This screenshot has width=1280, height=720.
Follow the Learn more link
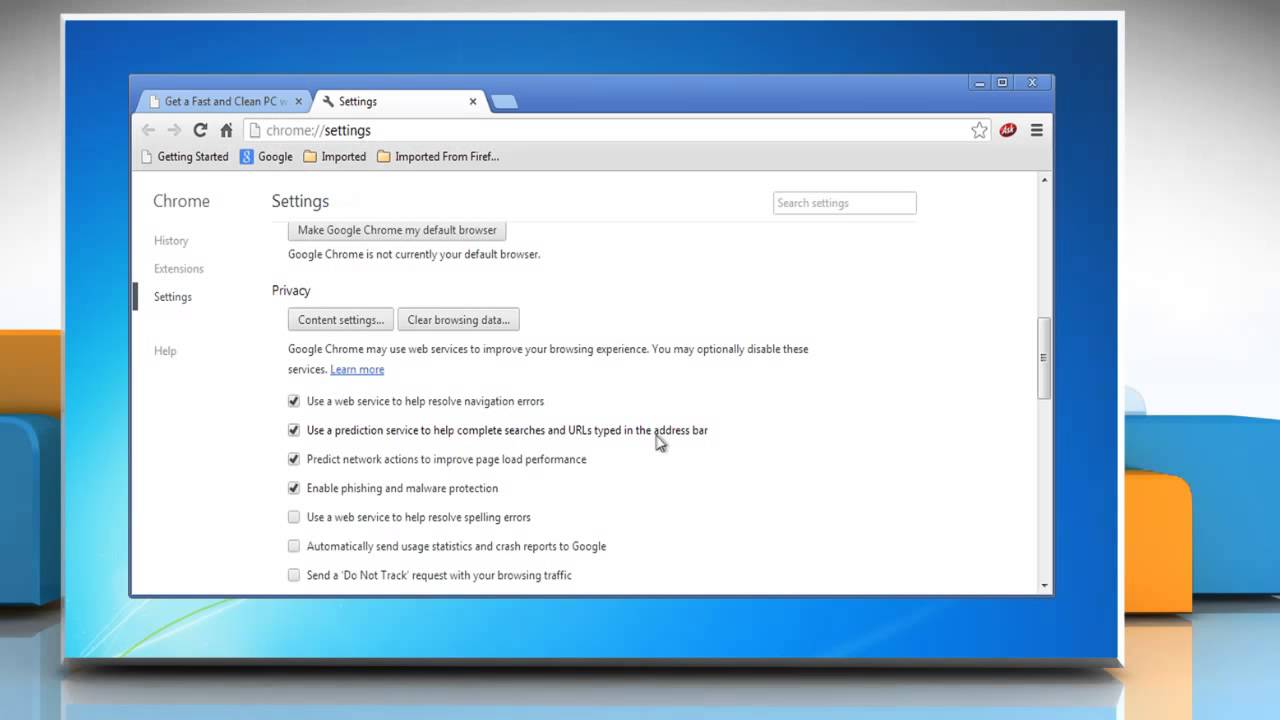[x=357, y=370]
